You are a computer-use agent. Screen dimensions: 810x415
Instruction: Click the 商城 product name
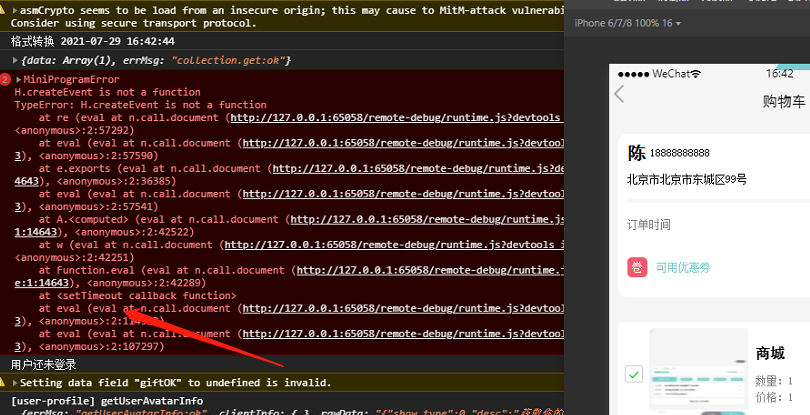pyautogui.click(x=770, y=353)
